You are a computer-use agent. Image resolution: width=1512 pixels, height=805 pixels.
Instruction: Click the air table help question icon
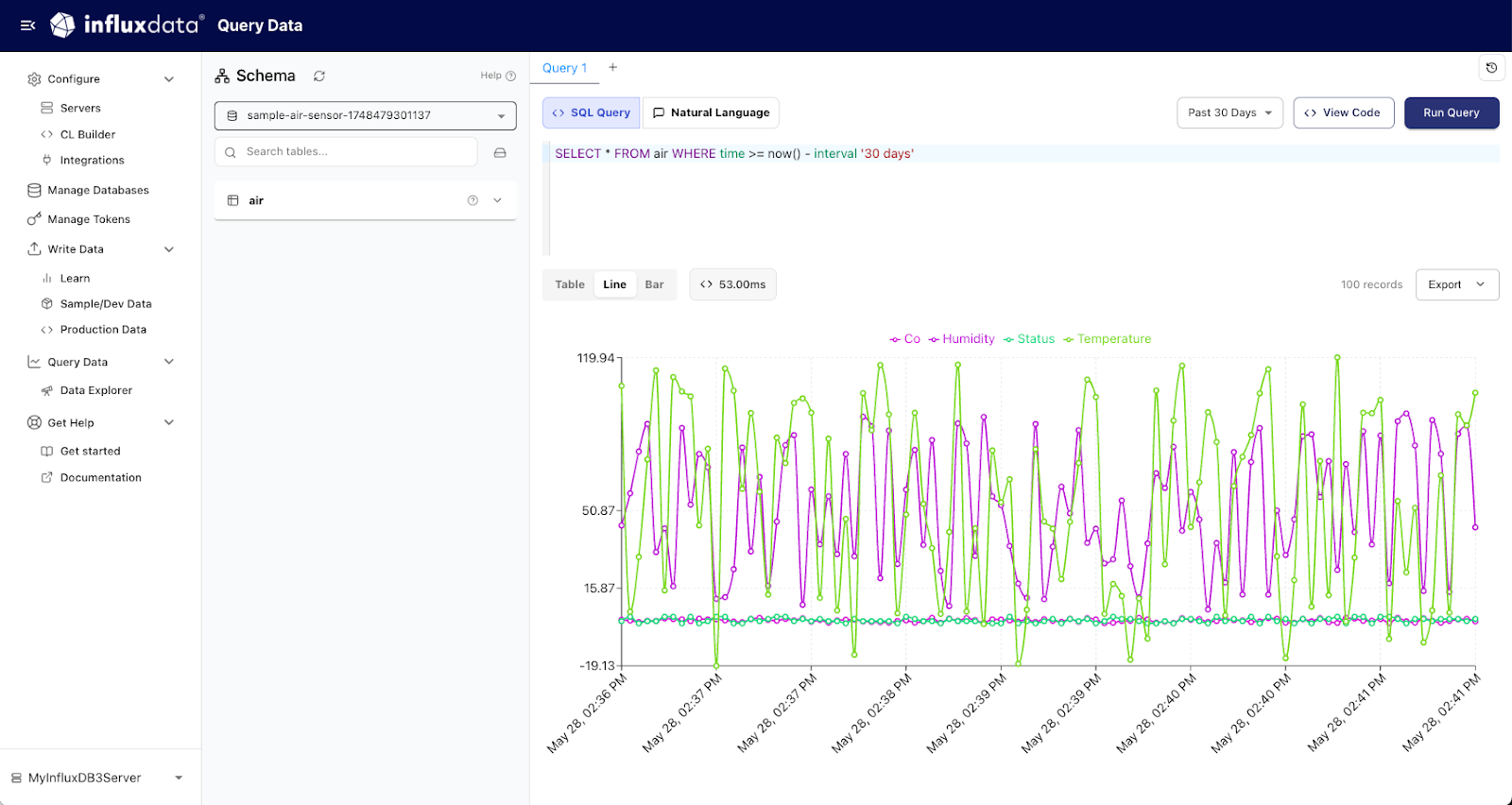pos(472,200)
